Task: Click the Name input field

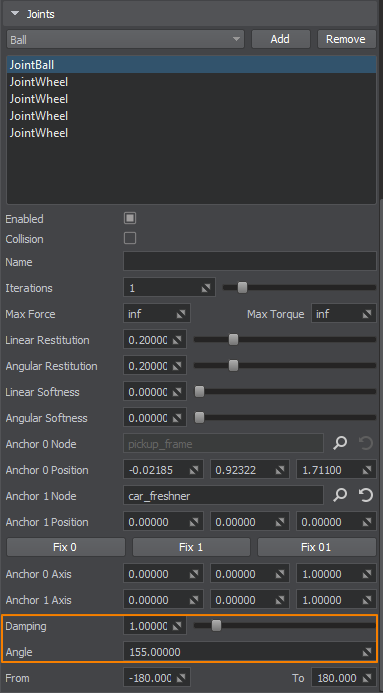Action: click(x=250, y=262)
